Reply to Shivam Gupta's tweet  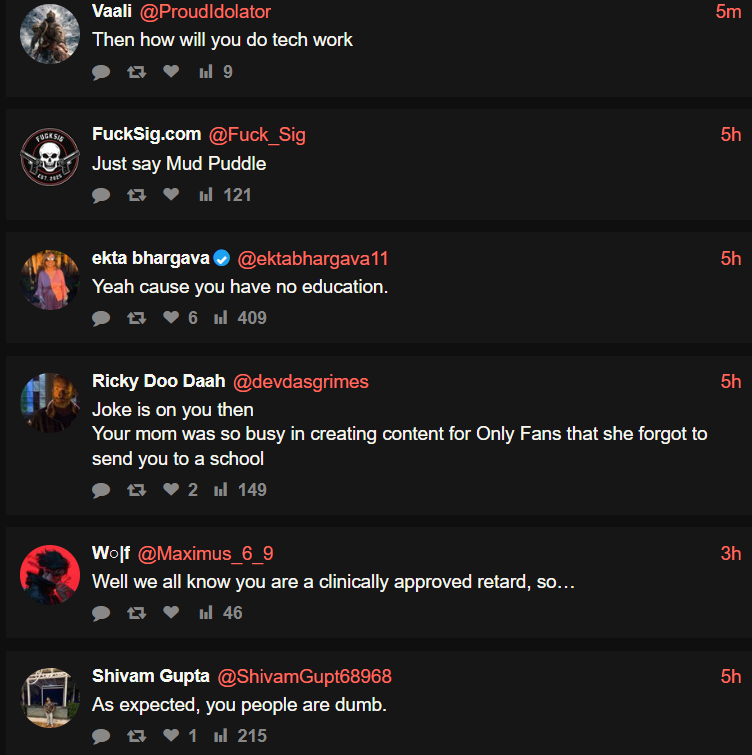coord(101,736)
